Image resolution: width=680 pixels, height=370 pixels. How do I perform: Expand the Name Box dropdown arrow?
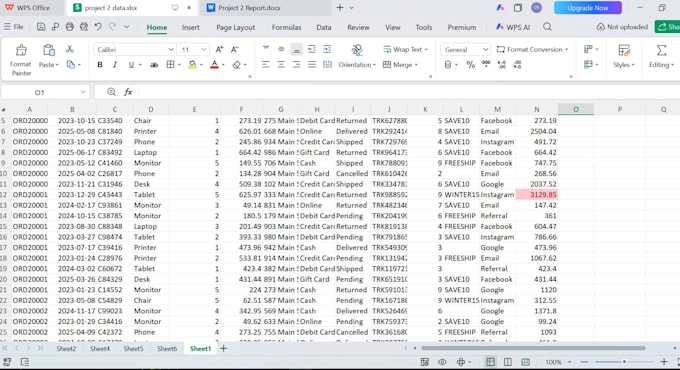point(83,92)
